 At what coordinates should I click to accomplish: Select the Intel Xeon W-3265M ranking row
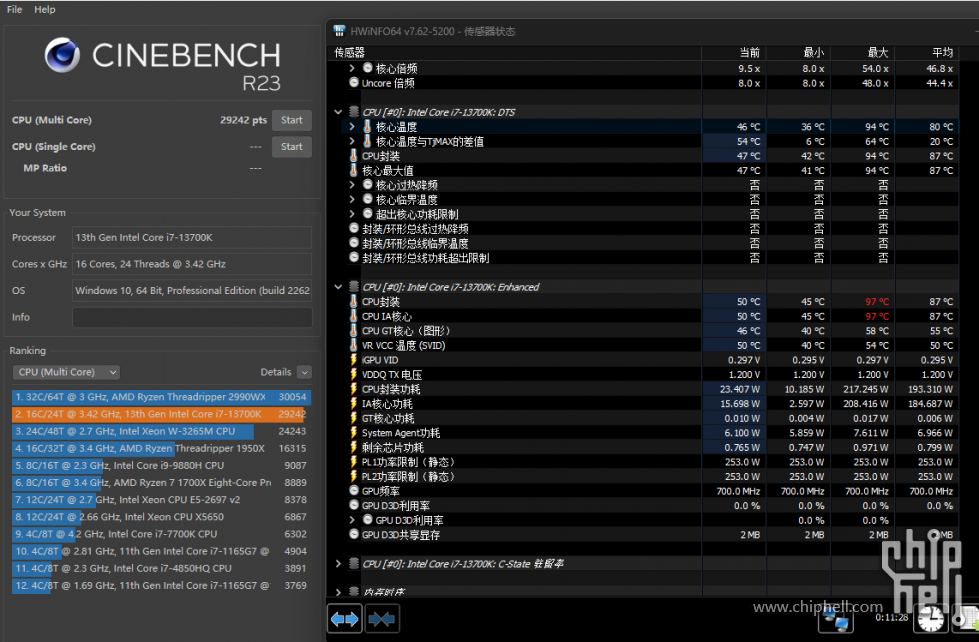tap(161, 431)
